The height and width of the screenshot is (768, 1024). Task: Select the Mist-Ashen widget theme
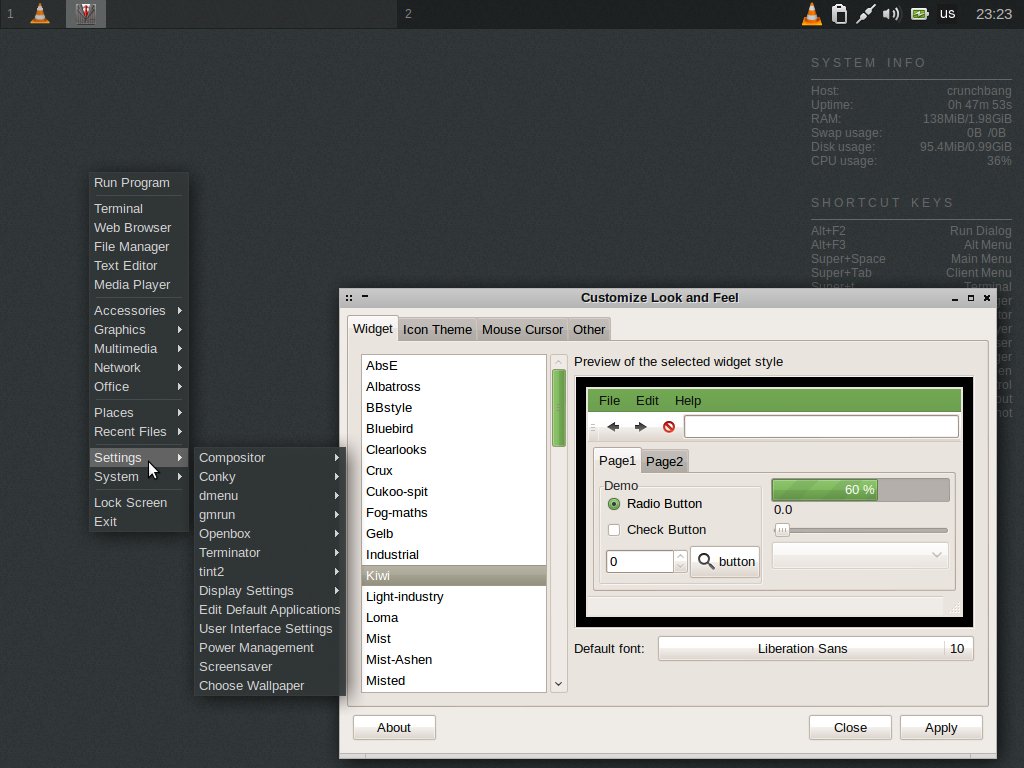pyautogui.click(x=453, y=660)
